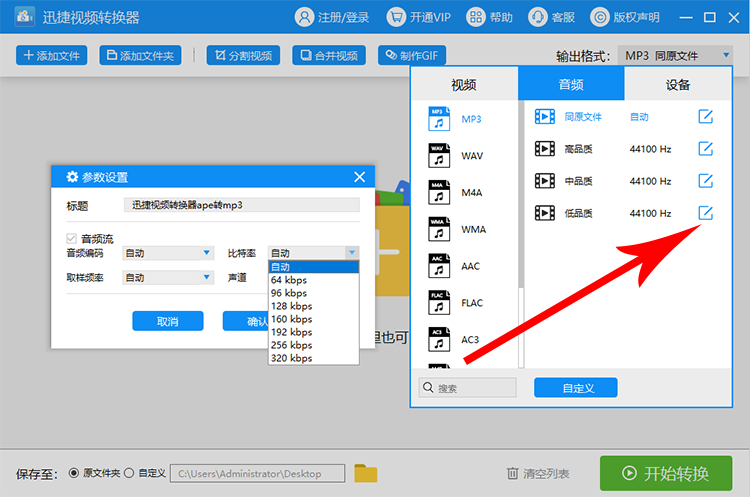Click the 客服 headset icon

pyautogui.click(x=538, y=17)
